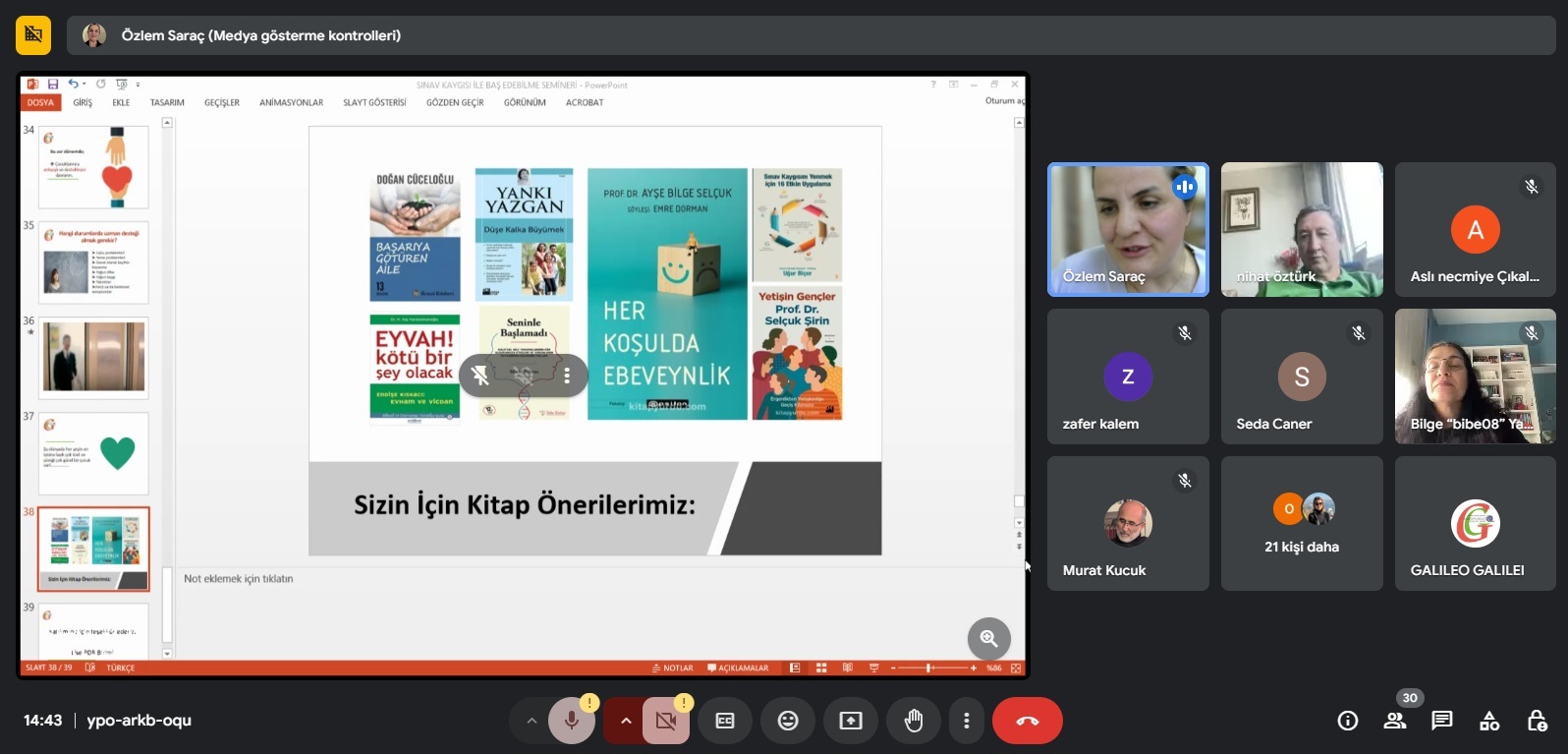Toggle the camera on or off

(x=666, y=721)
